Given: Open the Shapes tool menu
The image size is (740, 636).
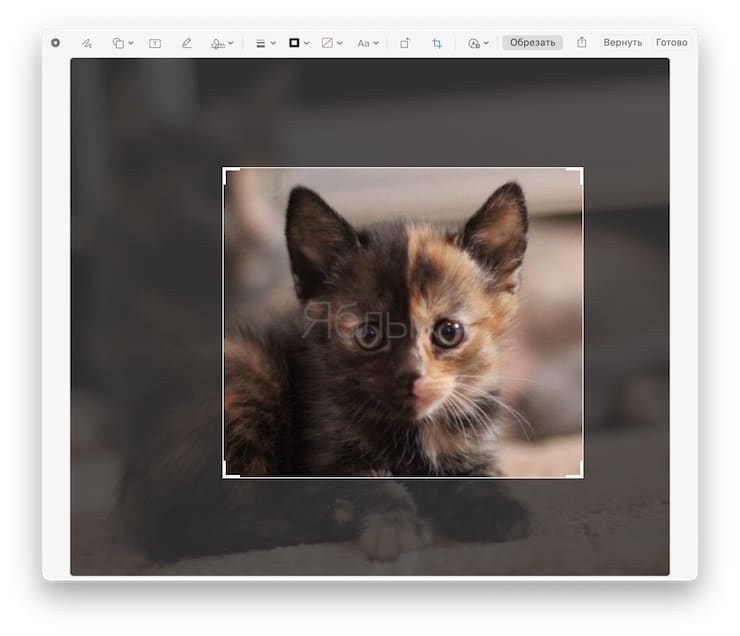Looking at the screenshot, I should click(x=123, y=43).
